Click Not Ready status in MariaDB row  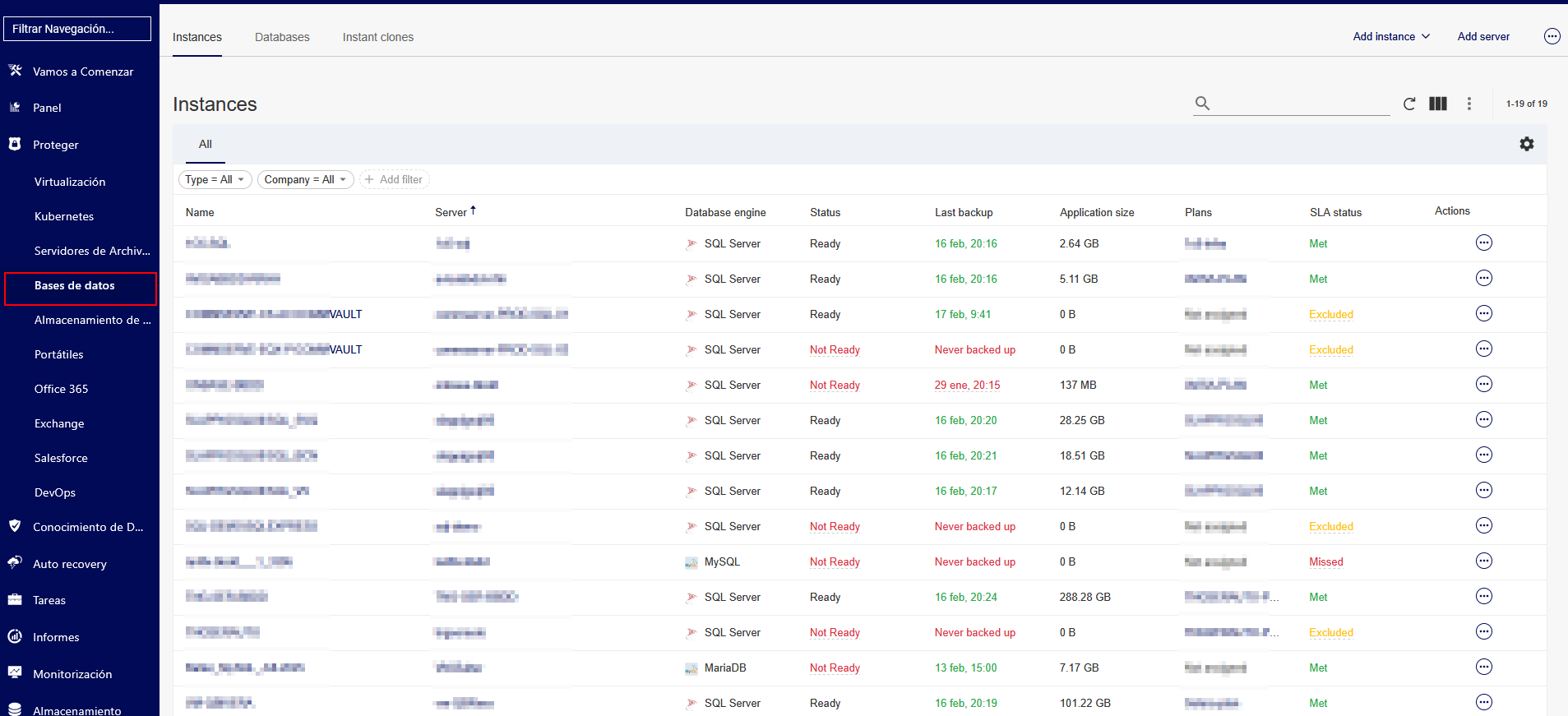[835, 667]
